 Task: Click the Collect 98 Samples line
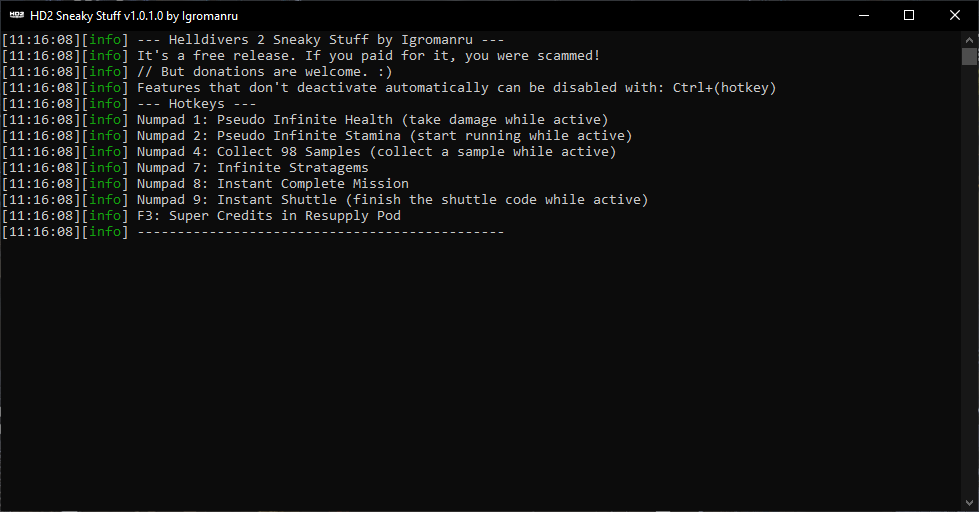(308, 152)
